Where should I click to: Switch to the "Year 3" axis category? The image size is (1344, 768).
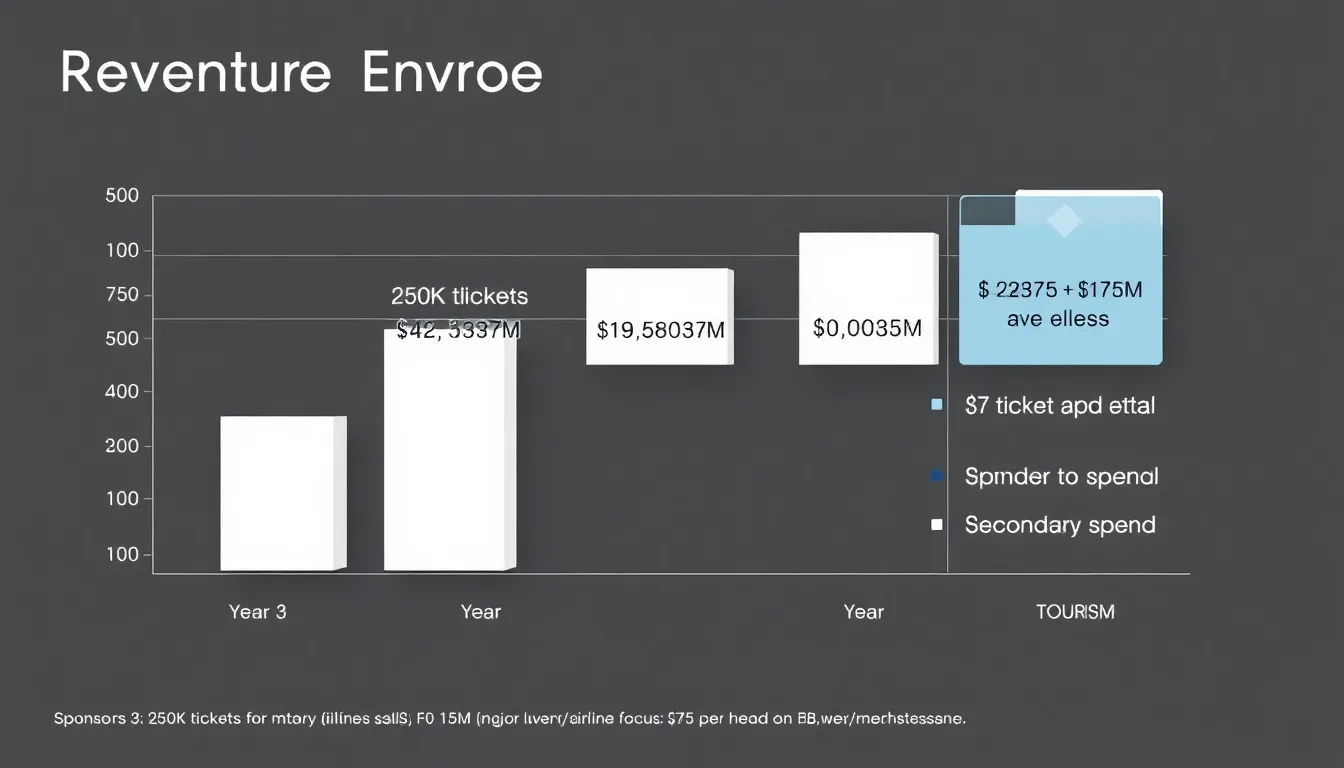click(257, 611)
